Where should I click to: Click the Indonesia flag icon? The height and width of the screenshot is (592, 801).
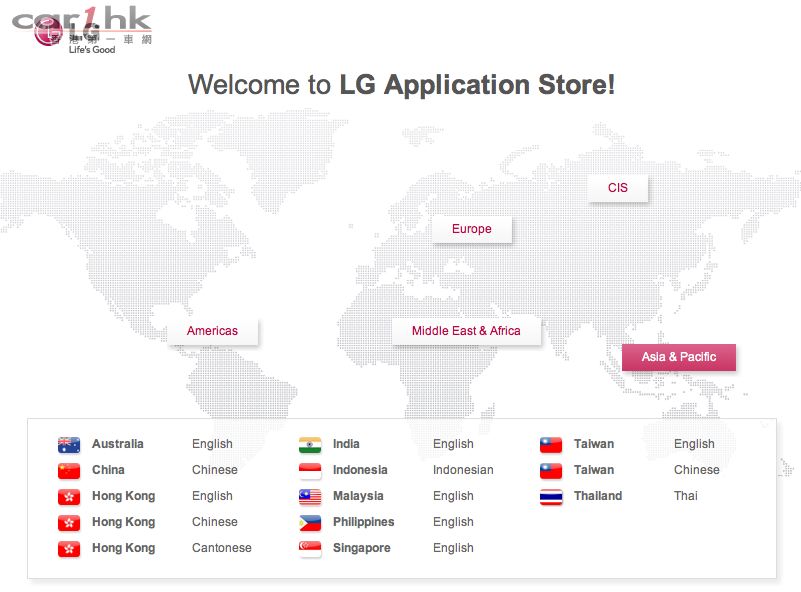[x=310, y=471]
